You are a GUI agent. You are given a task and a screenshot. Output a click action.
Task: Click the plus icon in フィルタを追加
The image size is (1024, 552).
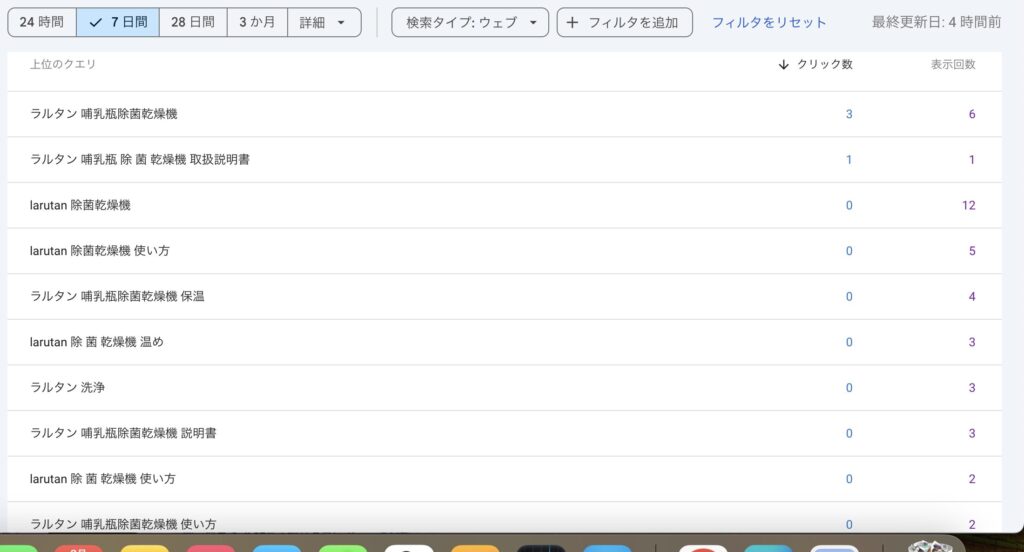point(572,22)
